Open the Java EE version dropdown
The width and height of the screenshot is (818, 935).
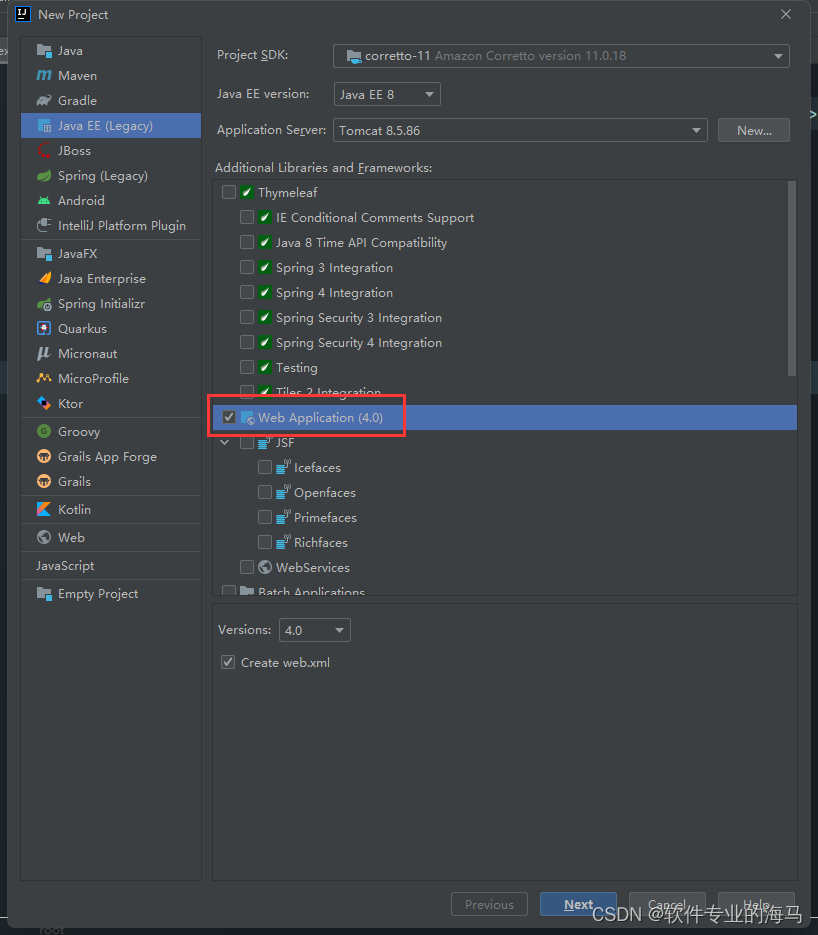pyautogui.click(x=387, y=94)
